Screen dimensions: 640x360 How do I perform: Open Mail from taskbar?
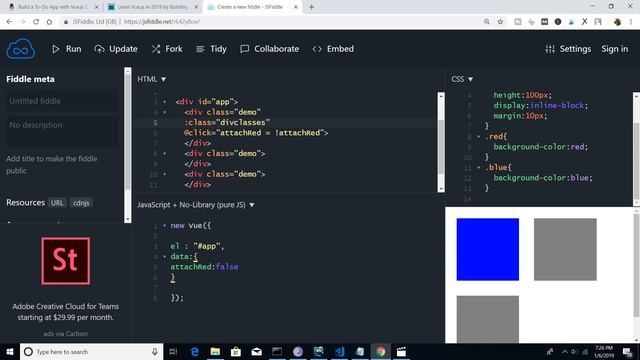[256, 351]
